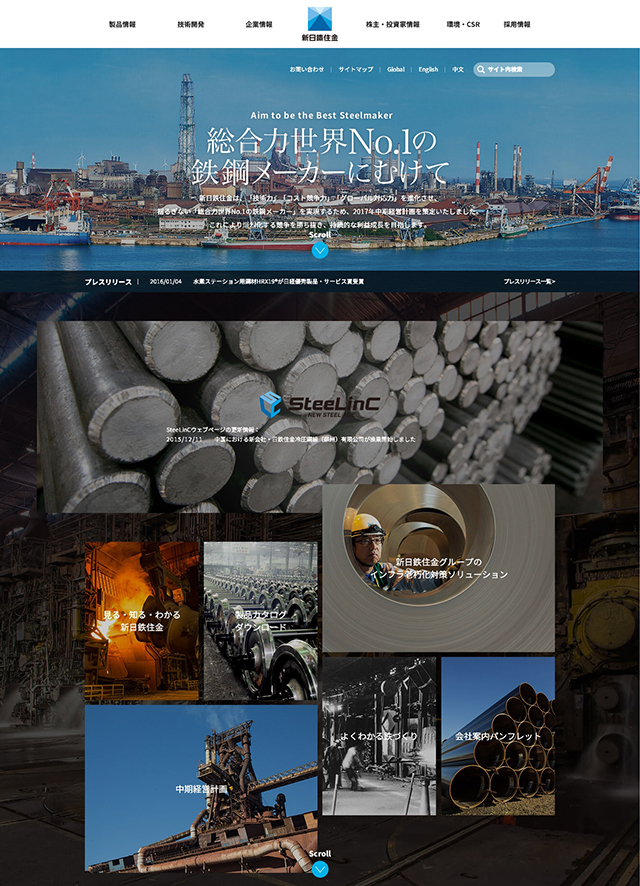Open 採用情報 recruitment page
This screenshot has width=640, height=886.
517,23
